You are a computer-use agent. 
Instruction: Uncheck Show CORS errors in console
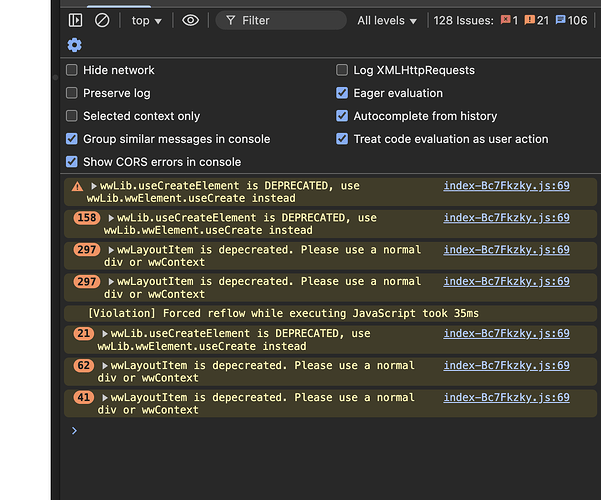pos(72,162)
